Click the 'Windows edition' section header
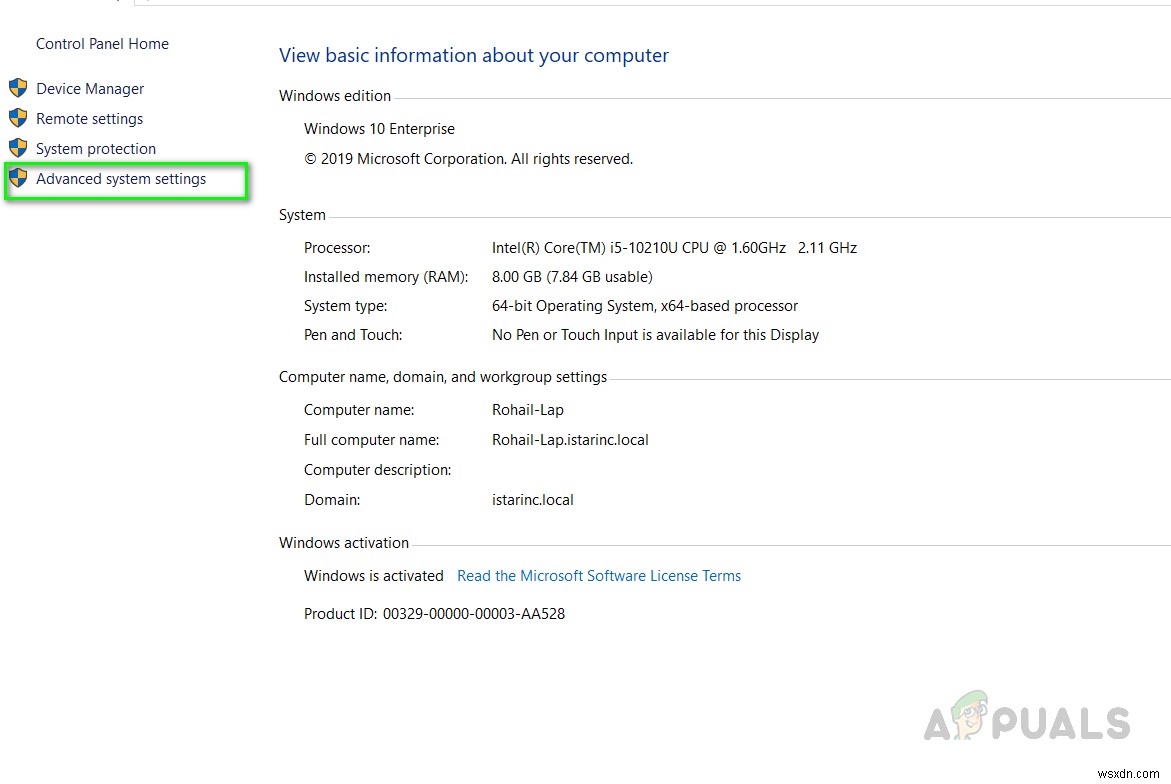The image size is (1171, 784). [x=335, y=96]
